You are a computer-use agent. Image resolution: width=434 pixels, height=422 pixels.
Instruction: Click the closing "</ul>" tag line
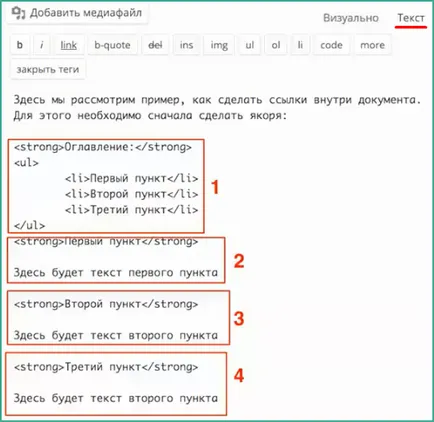[x=29, y=226]
